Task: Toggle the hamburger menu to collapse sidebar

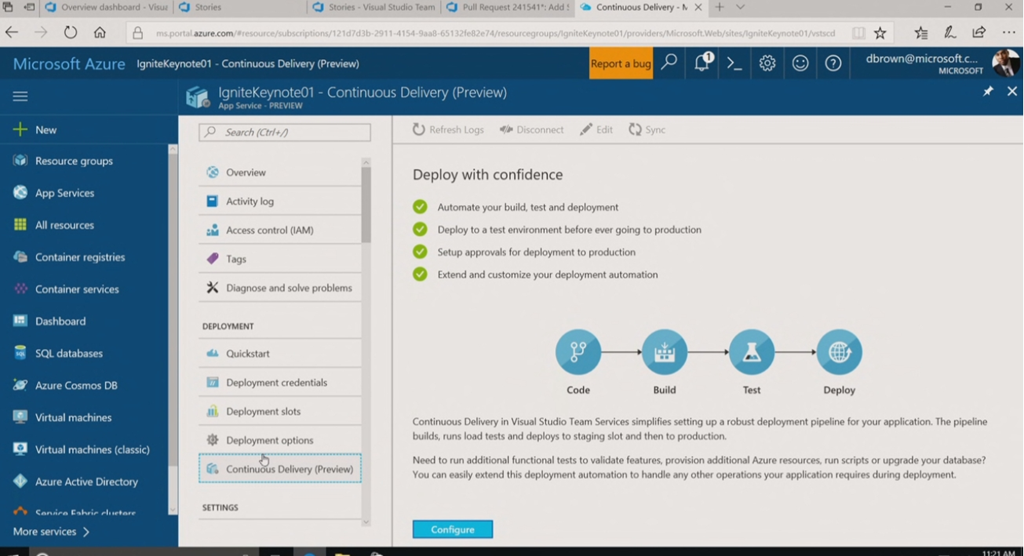Action: point(20,97)
